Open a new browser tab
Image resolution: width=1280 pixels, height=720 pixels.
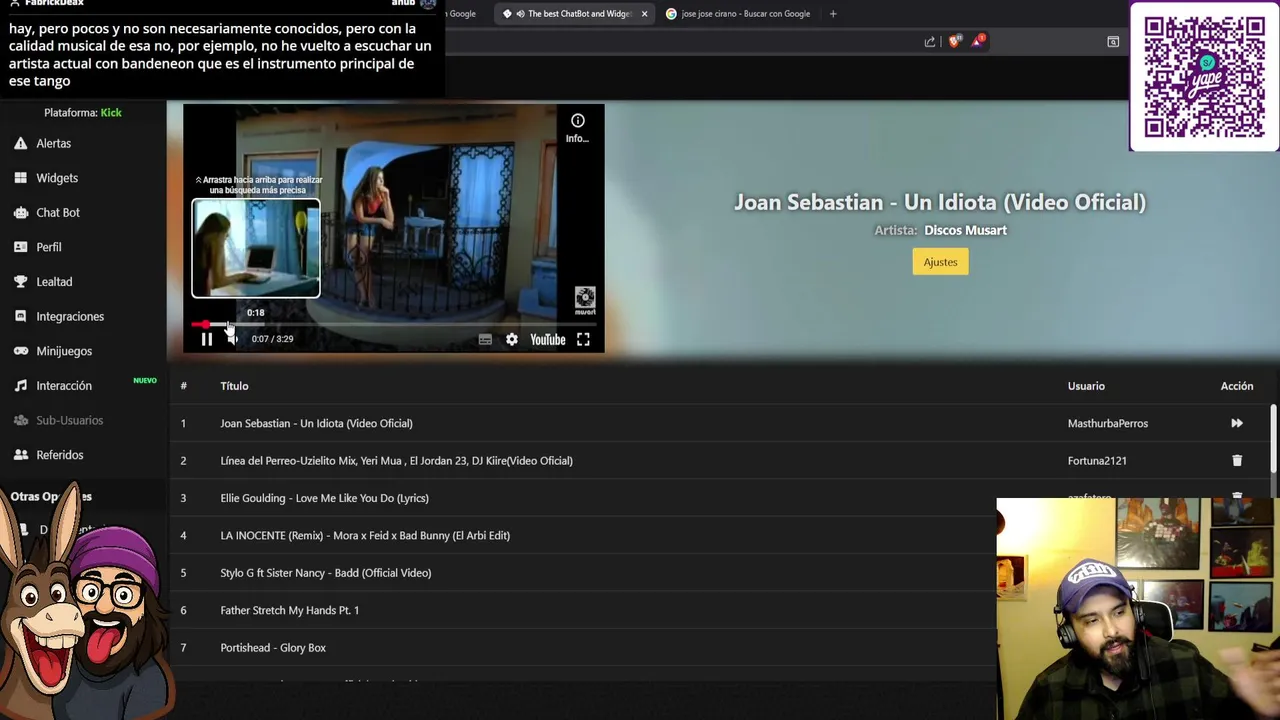[x=833, y=14]
